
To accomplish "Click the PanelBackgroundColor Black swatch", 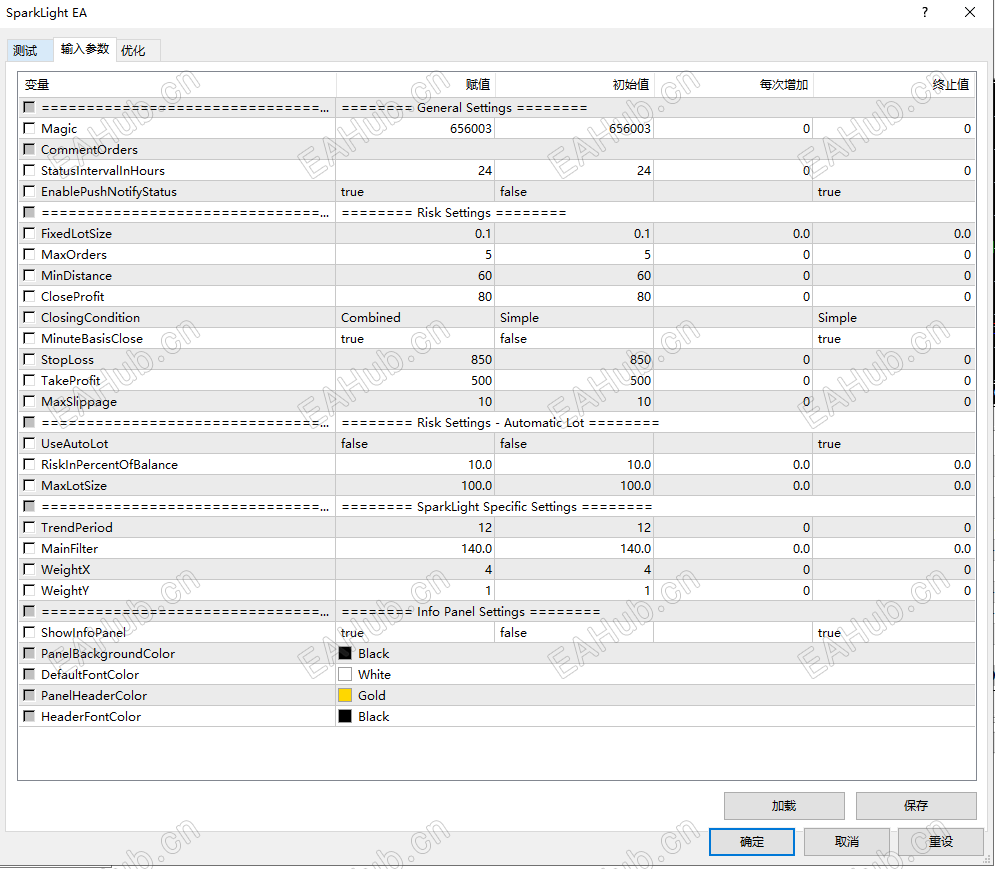I will [x=345, y=653].
